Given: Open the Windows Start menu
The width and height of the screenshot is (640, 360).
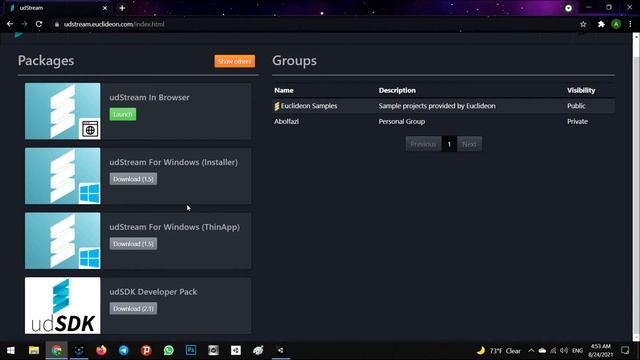Looking at the screenshot, I should pos(11,350).
